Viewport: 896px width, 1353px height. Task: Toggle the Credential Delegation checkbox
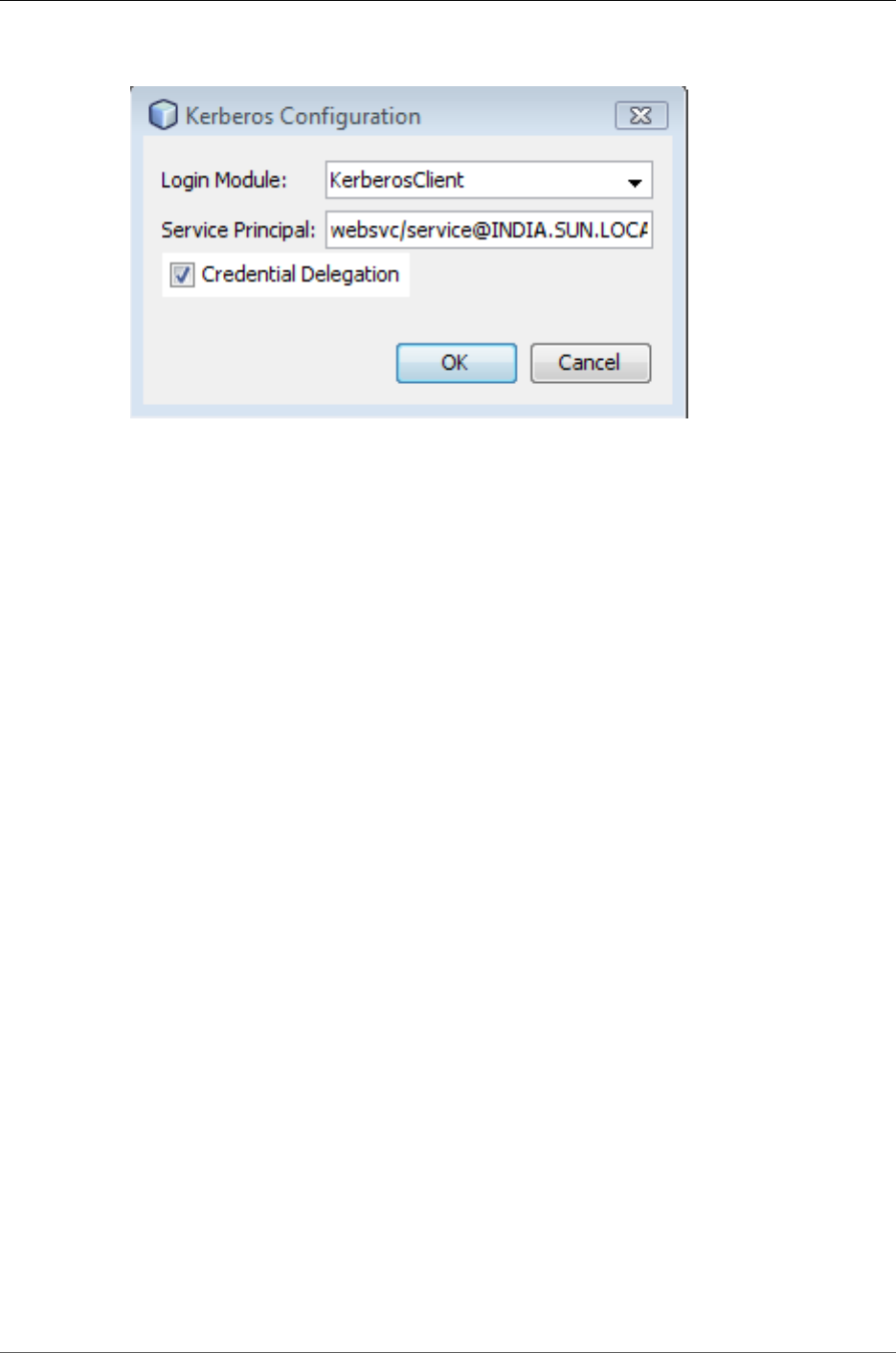pos(182,275)
